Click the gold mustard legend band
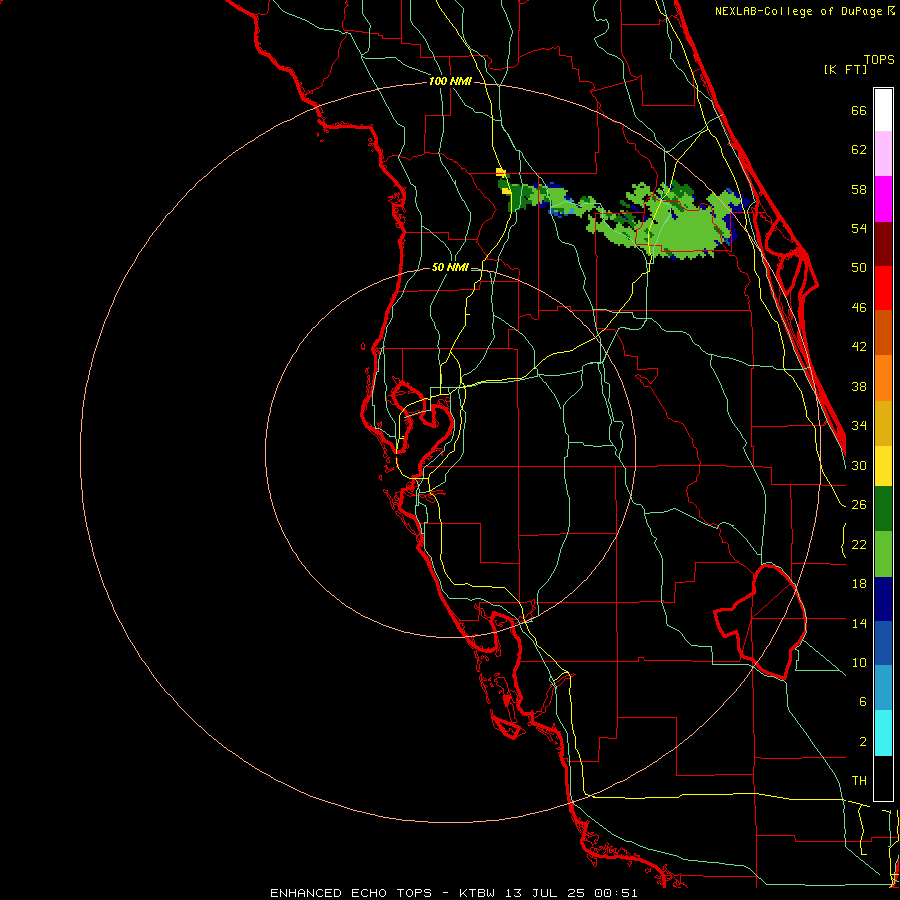The image size is (900, 900). [883, 423]
